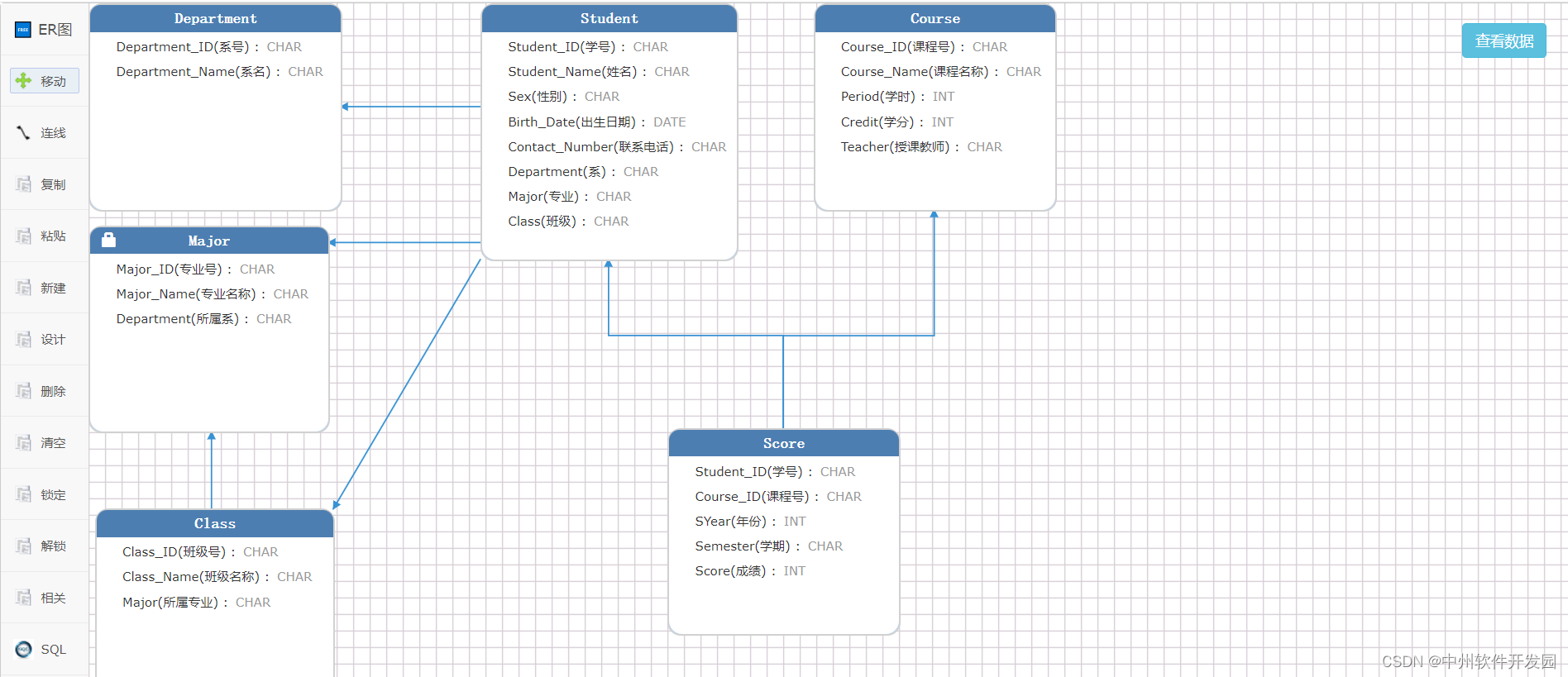The width and height of the screenshot is (1568, 677).
Task: Click the Major(专业) field in Student
Action: coord(570,197)
